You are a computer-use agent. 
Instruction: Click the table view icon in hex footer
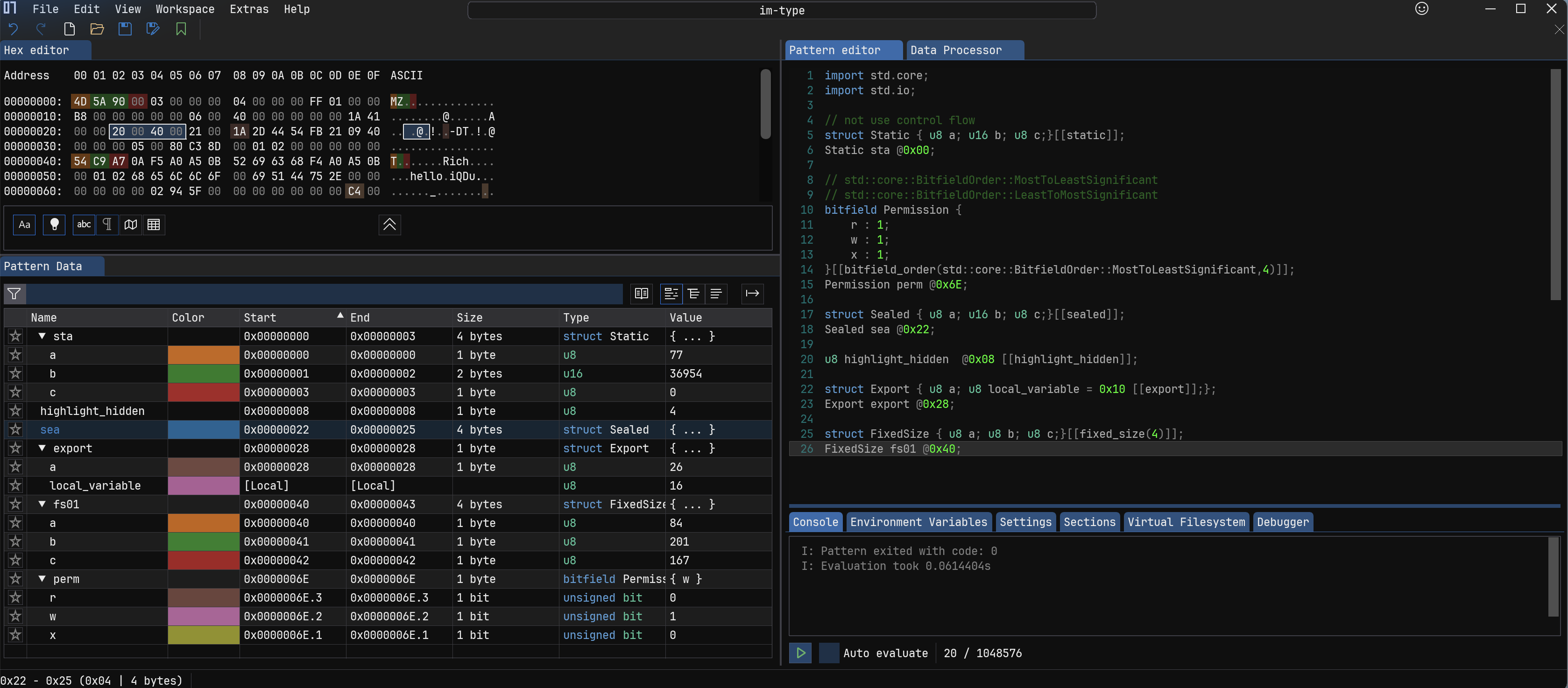154,225
